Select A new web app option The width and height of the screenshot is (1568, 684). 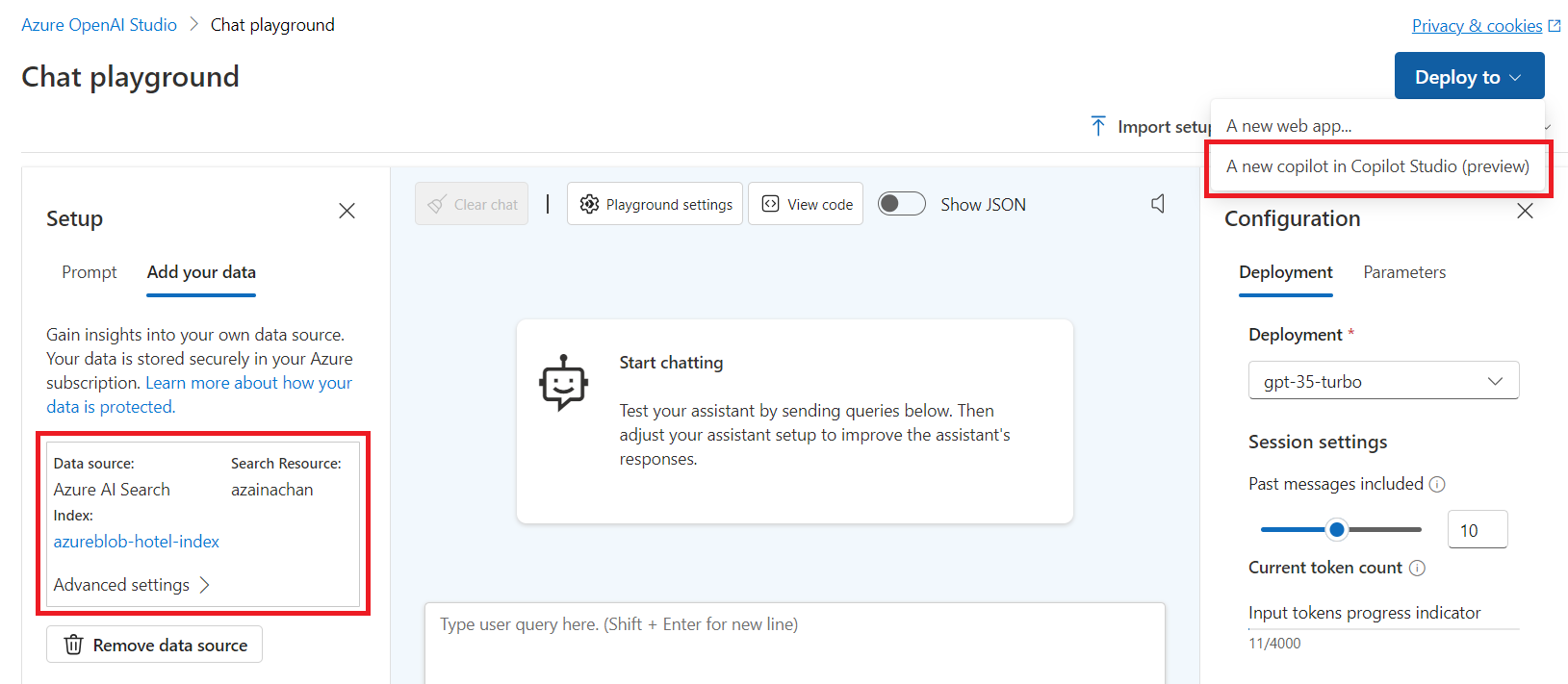coord(1289,126)
